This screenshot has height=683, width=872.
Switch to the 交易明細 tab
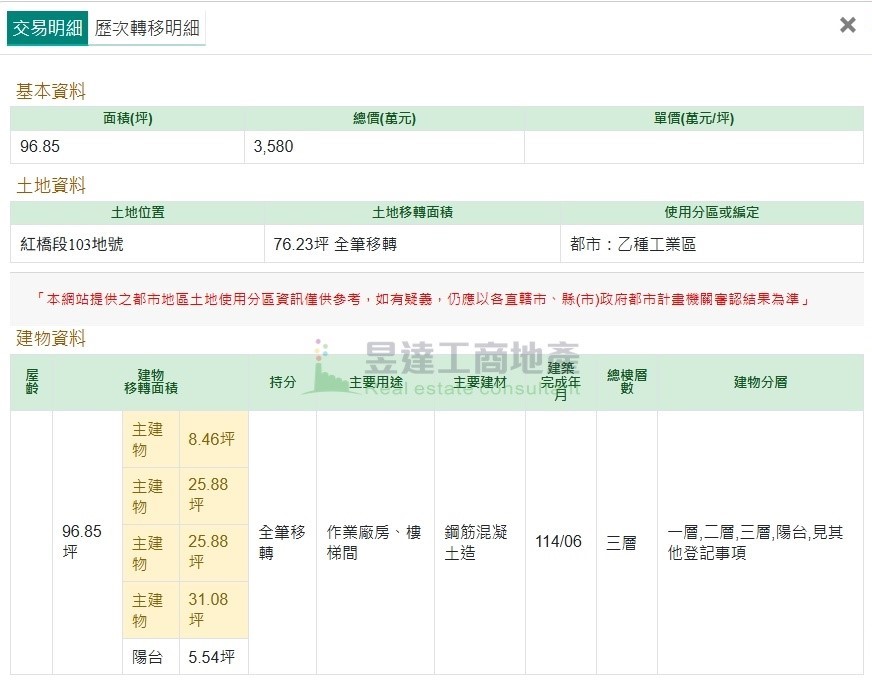[x=47, y=28]
